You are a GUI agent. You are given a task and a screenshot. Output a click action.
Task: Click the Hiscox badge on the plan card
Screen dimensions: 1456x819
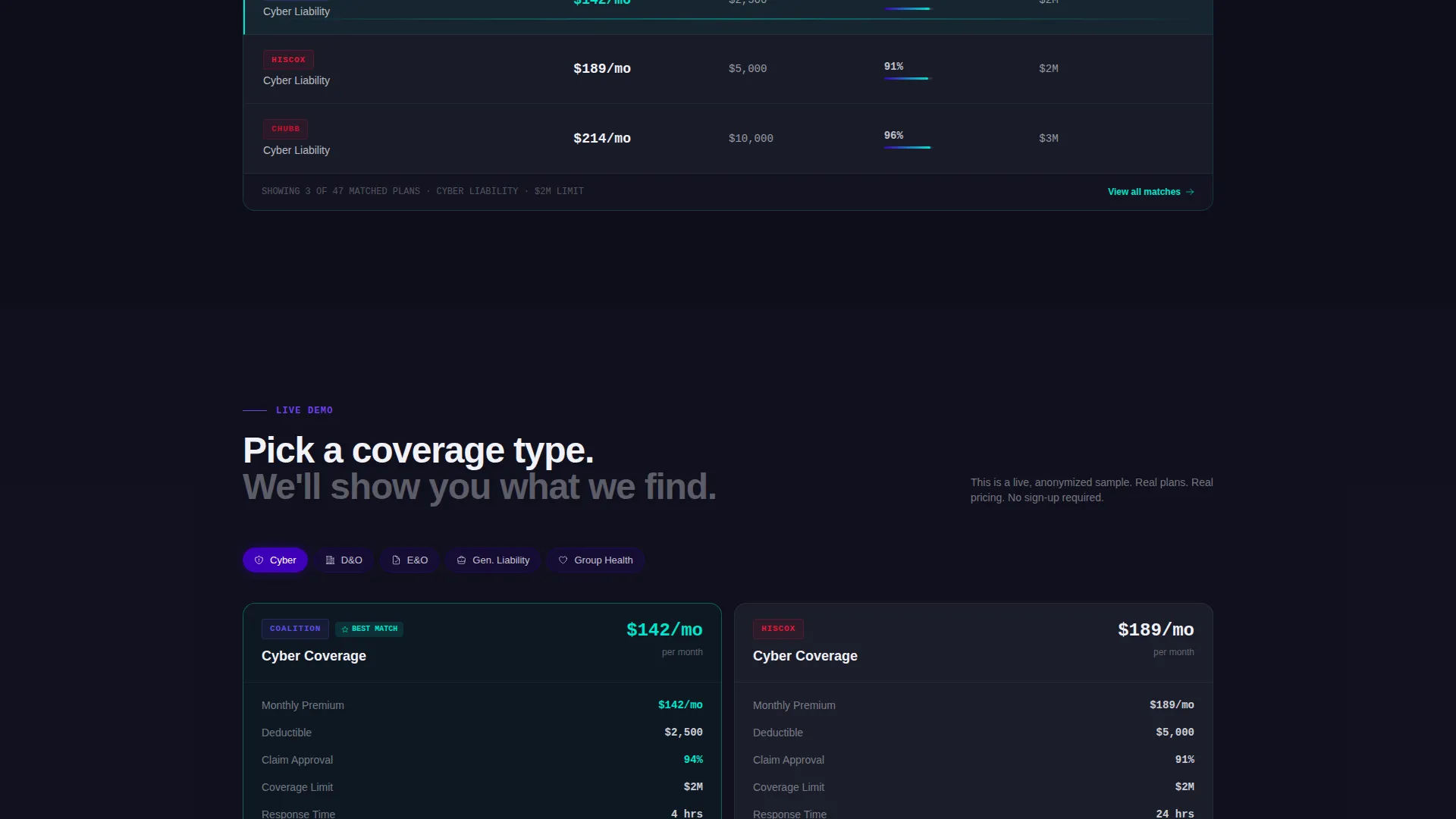tap(778, 629)
